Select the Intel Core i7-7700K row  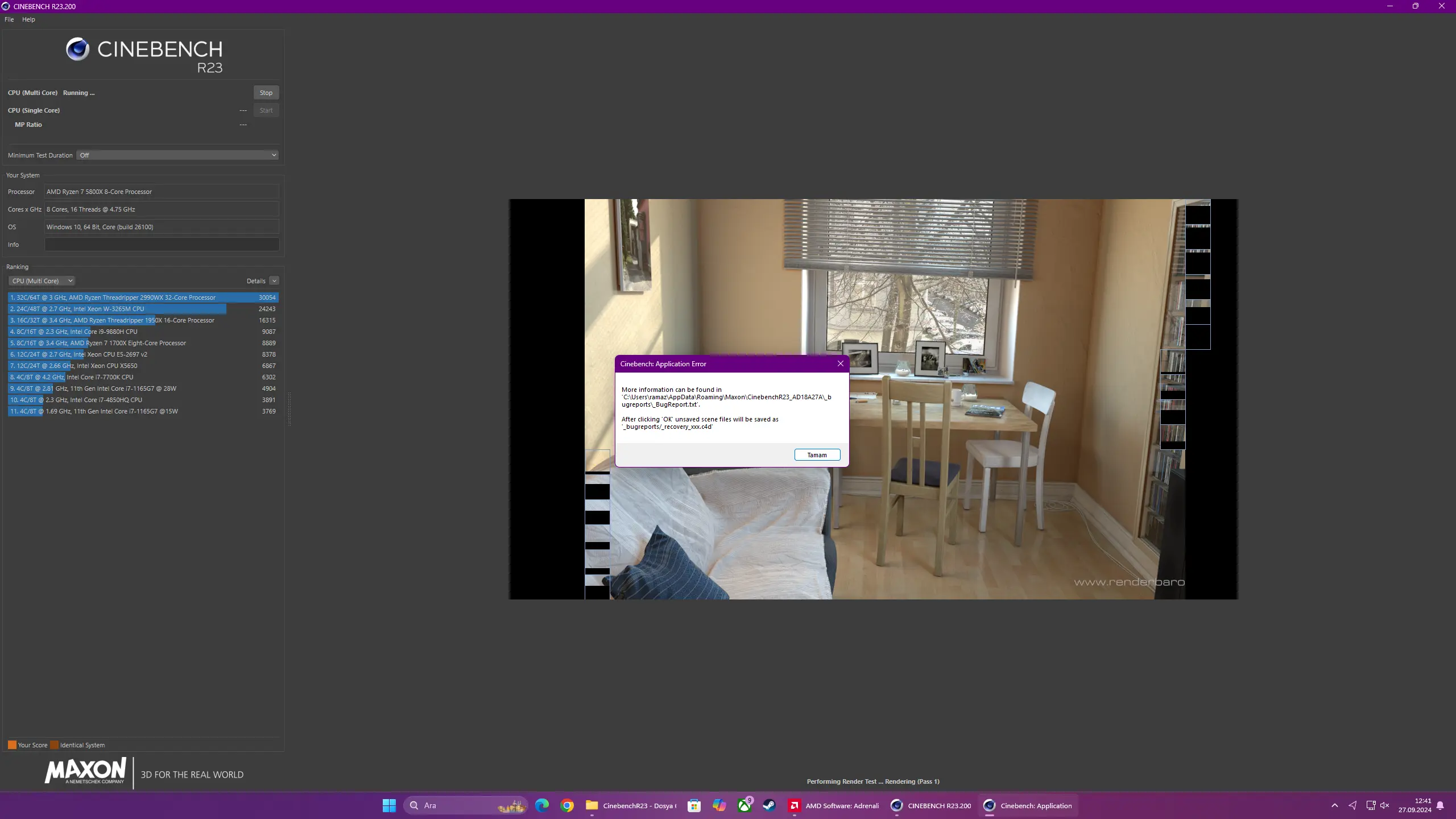click(143, 377)
